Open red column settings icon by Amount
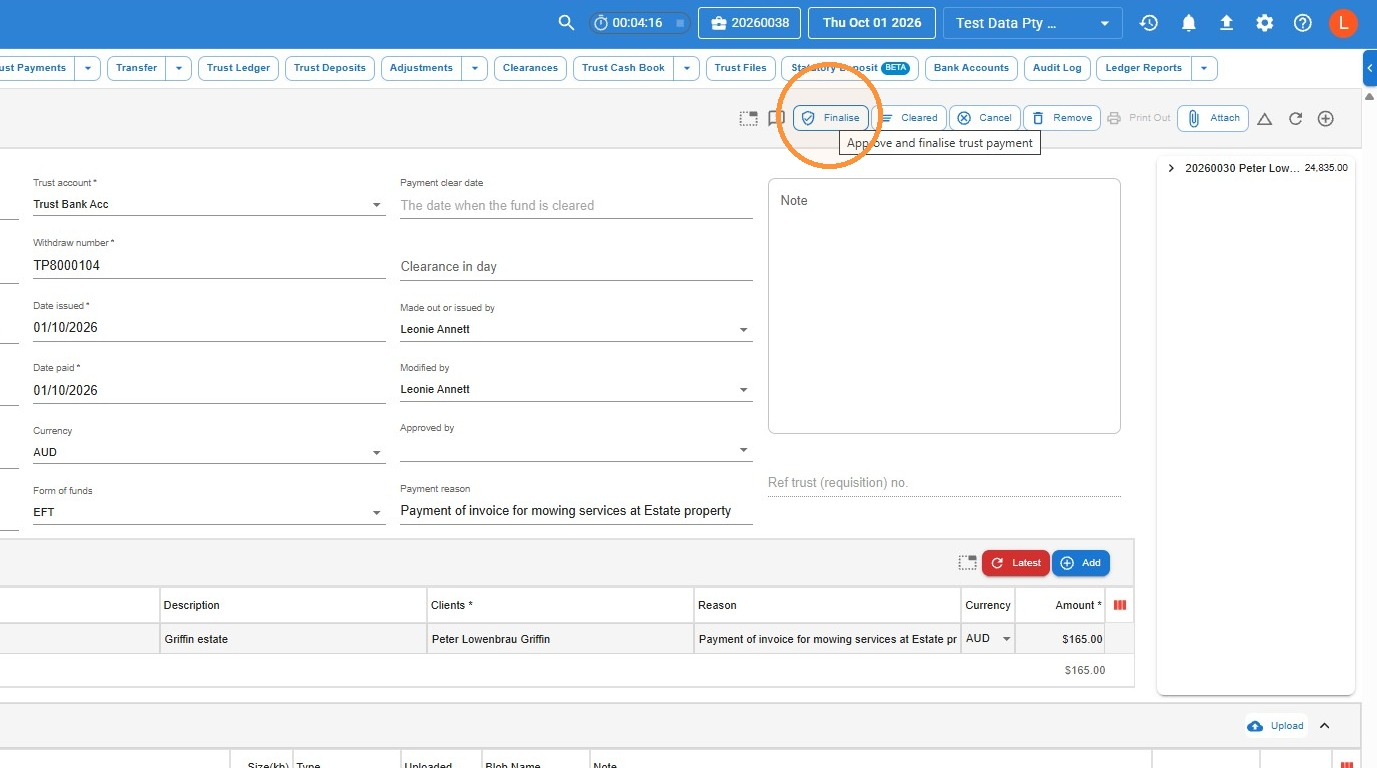 [x=1120, y=605]
